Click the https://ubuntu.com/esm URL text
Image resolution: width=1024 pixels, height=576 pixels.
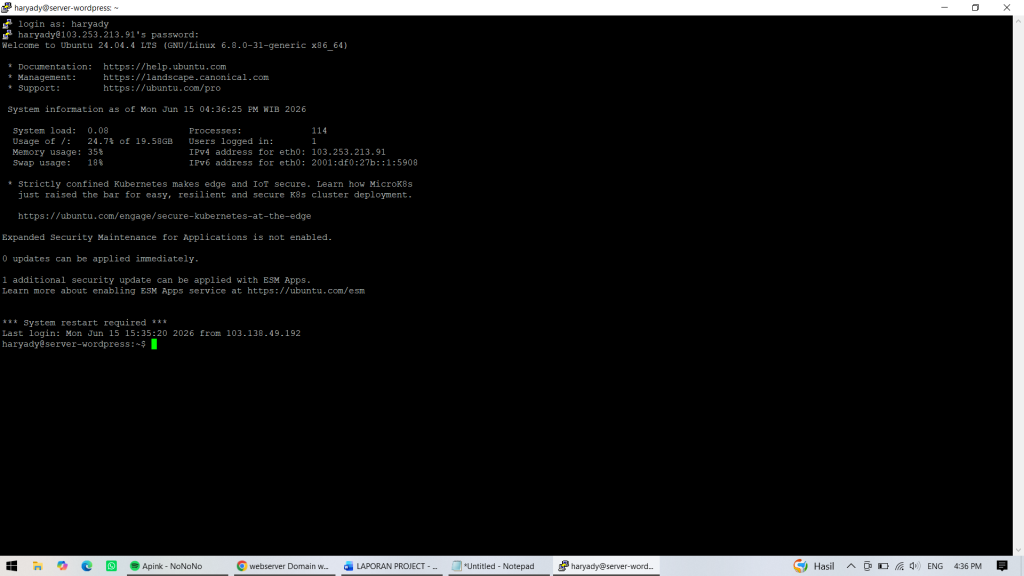point(306,291)
